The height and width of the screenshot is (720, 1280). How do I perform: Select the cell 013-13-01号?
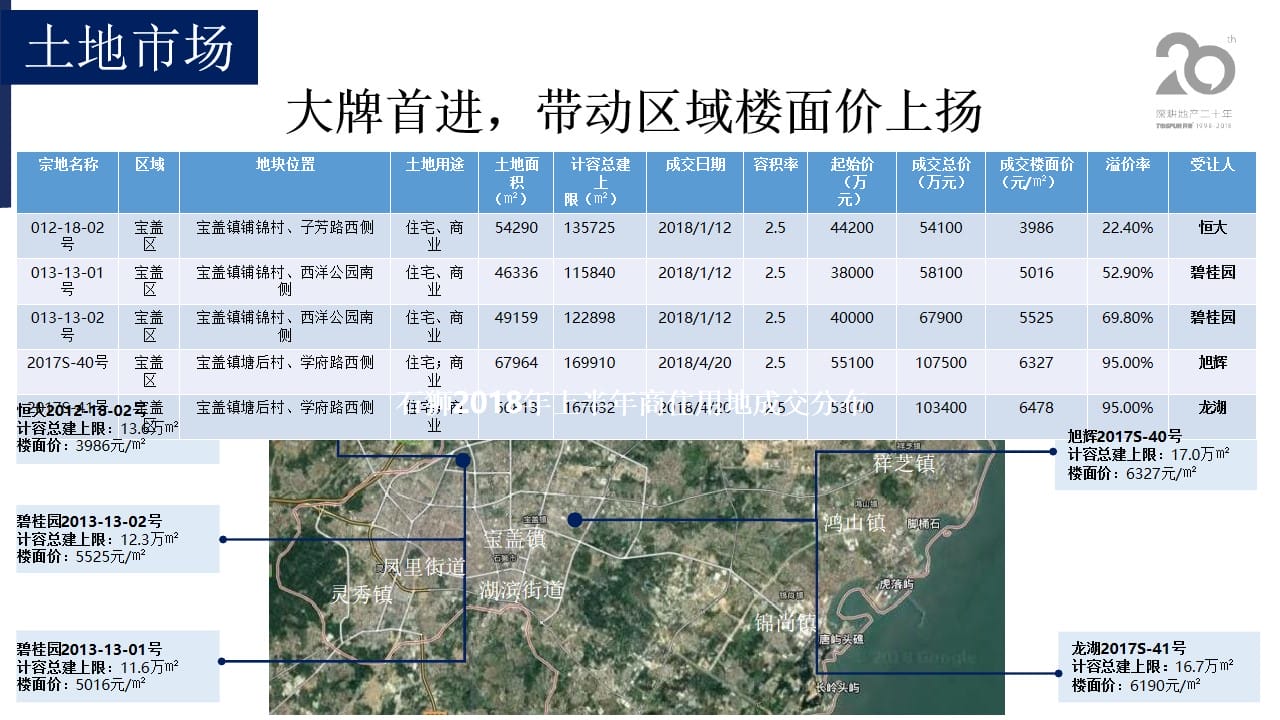click(68, 280)
